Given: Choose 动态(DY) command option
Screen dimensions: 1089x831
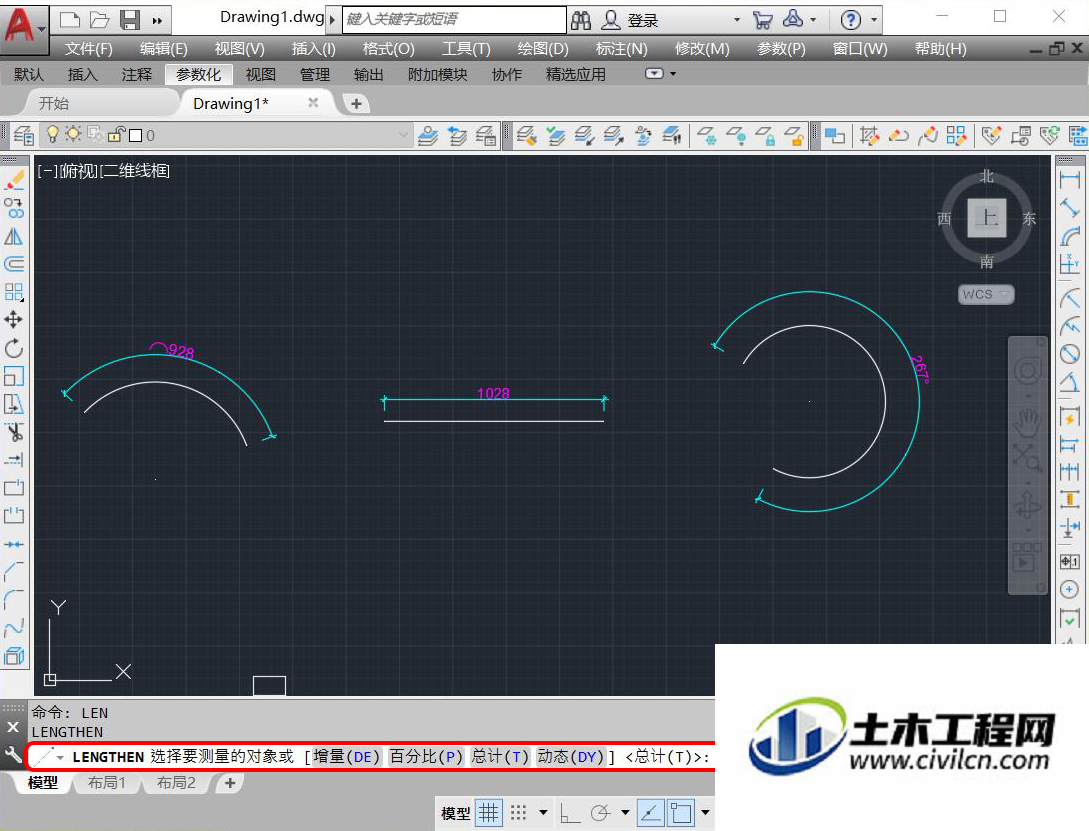Looking at the screenshot, I should [571, 757].
